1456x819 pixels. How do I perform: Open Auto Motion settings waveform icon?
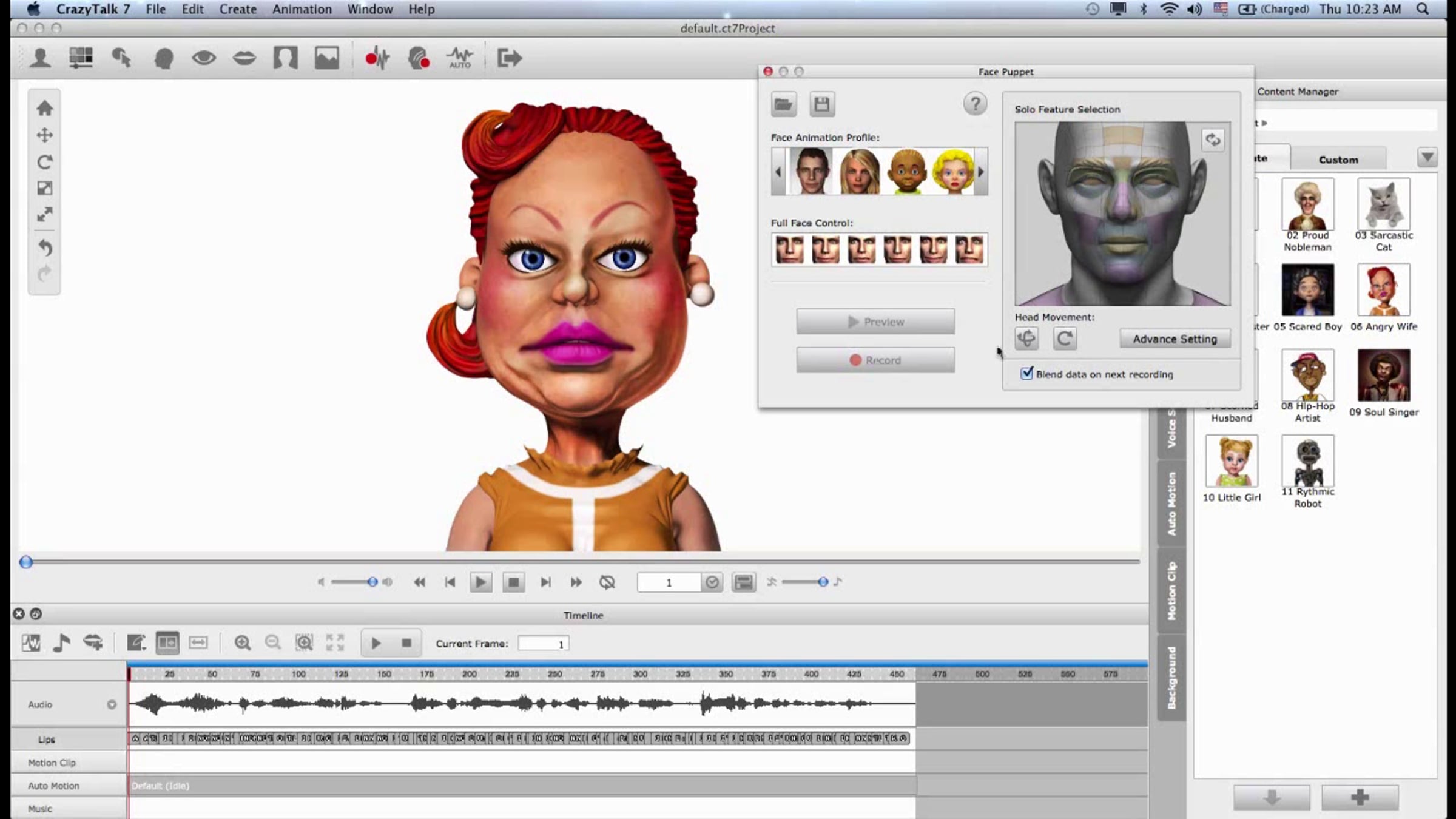point(459,58)
